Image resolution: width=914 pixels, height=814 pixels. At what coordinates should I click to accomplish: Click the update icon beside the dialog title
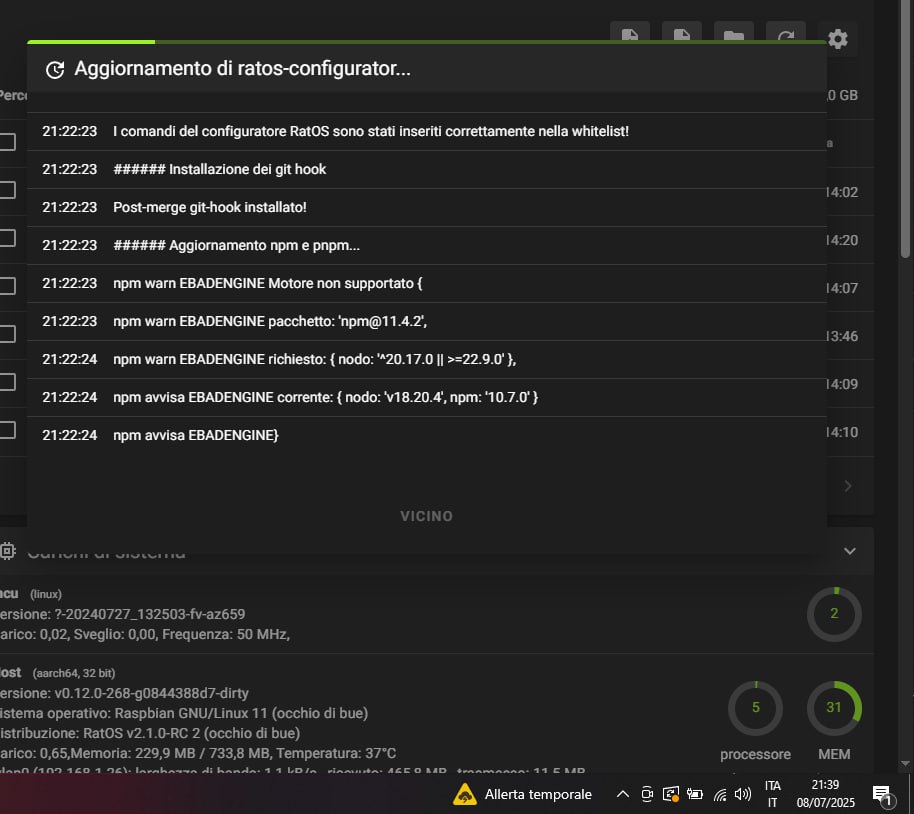click(x=55, y=69)
